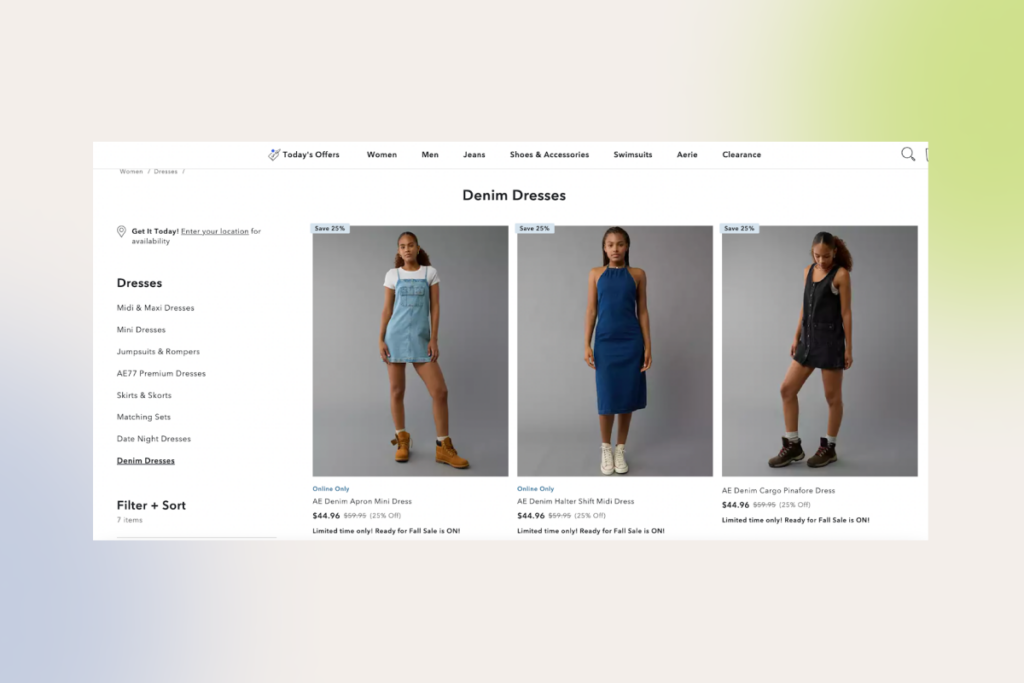Select Midi & Maxi Dresses category

(155, 308)
